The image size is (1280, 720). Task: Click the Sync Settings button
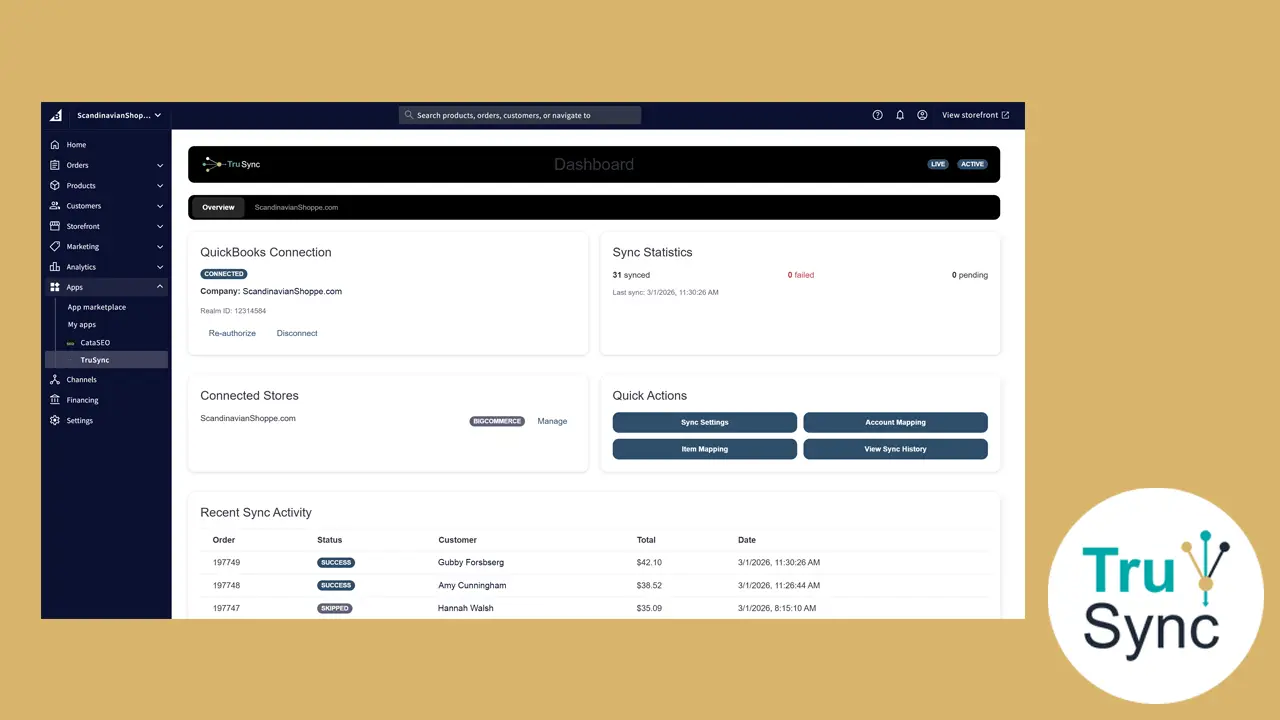(x=705, y=422)
